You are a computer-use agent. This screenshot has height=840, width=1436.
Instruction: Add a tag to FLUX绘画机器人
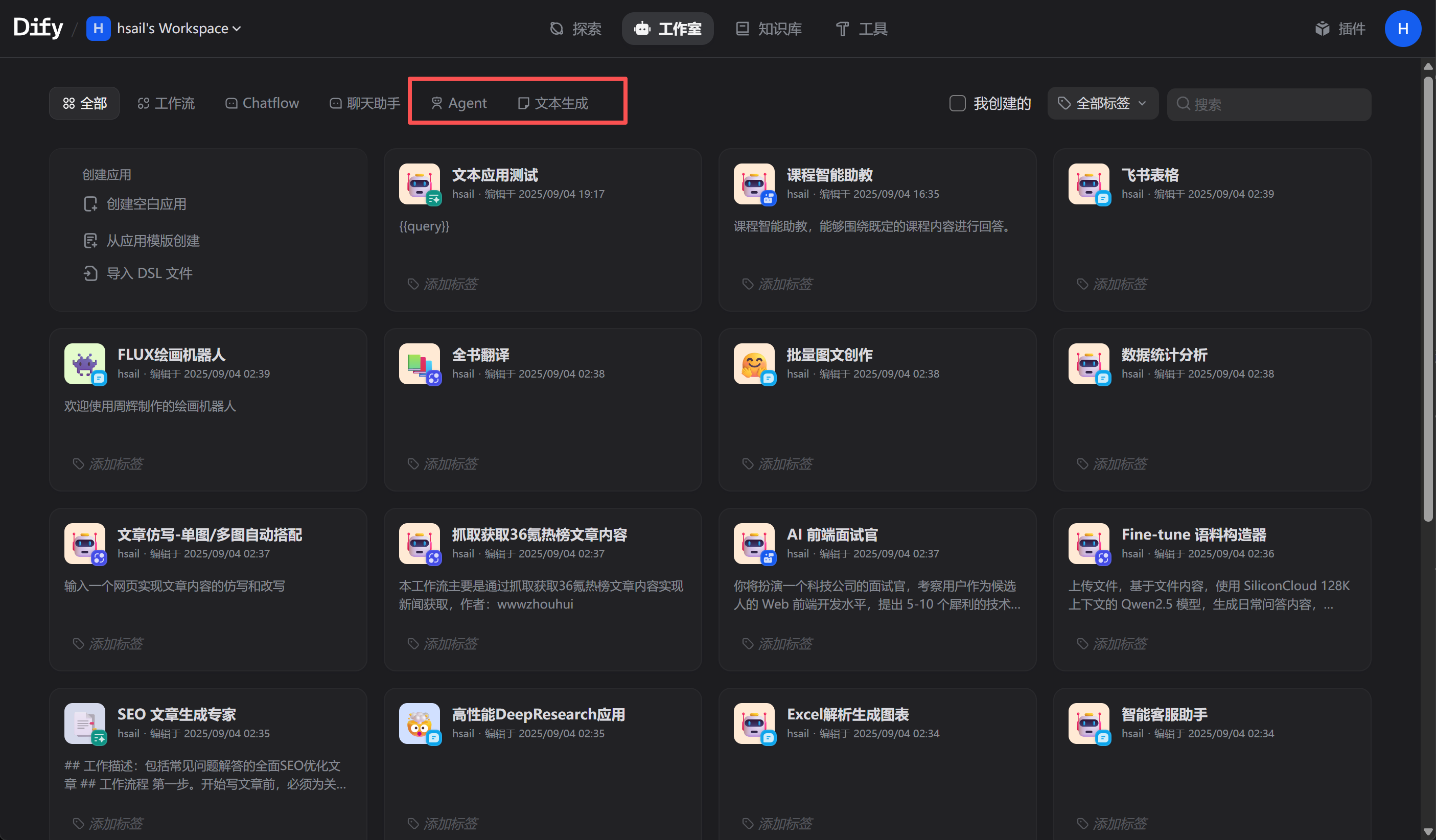click(x=108, y=464)
